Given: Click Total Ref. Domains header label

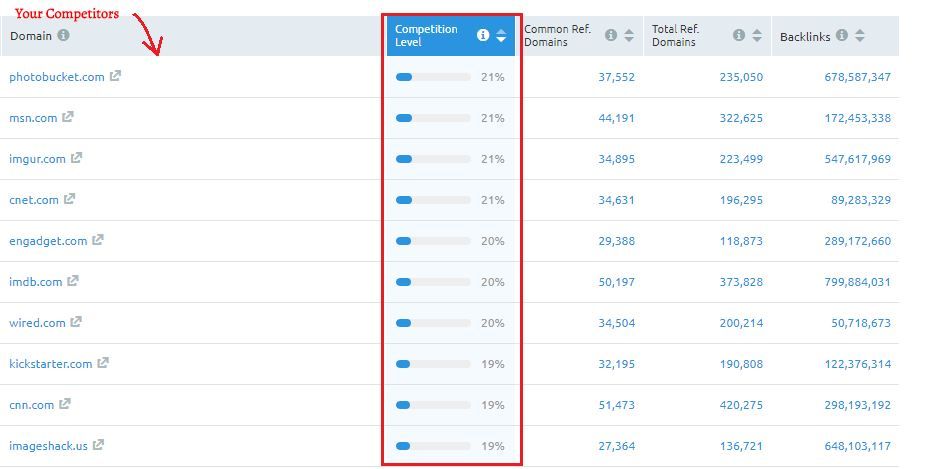Looking at the screenshot, I should [x=675, y=36].
